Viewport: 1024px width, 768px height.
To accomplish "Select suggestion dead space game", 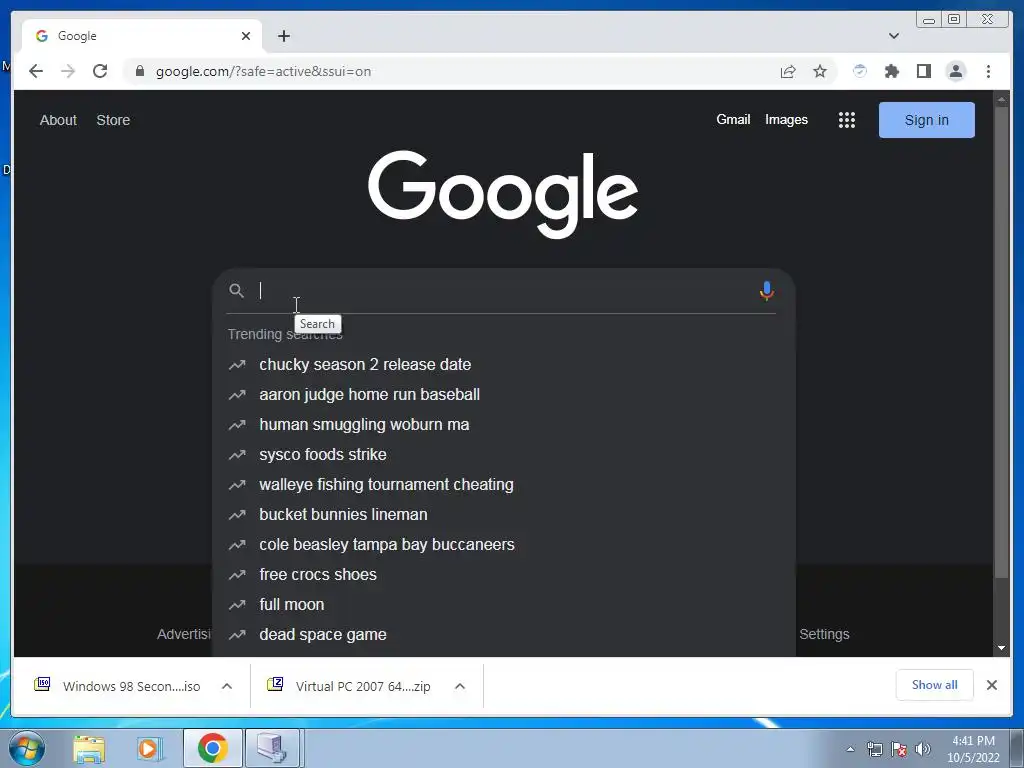I will pyautogui.click(x=503, y=635).
